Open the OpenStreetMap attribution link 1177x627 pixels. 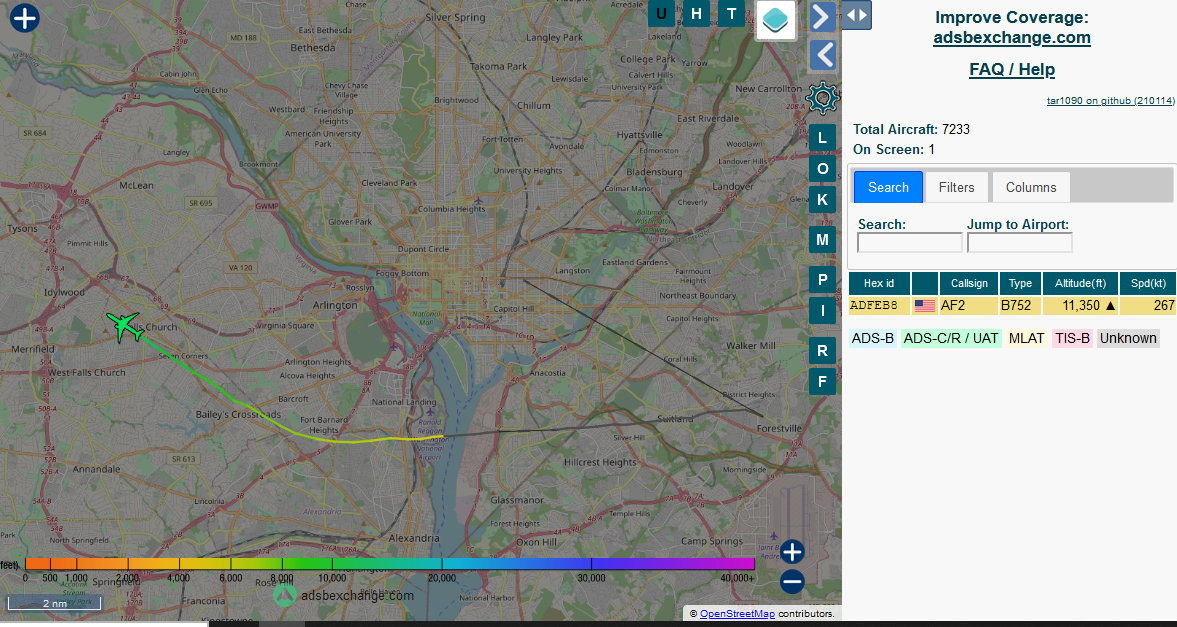(x=737, y=614)
